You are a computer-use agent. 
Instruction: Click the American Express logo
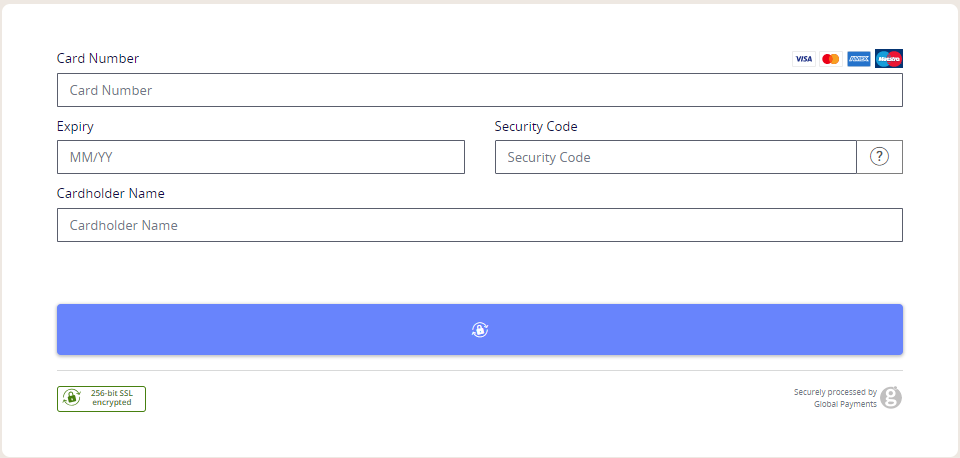pos(859,59)
